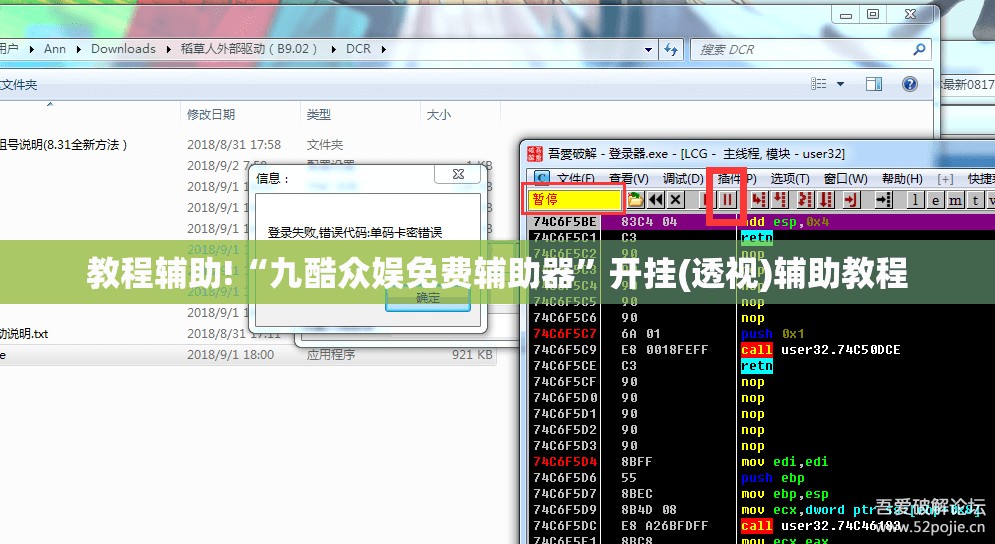Click the debugger window's red title-bar icon

pos(535,154)
